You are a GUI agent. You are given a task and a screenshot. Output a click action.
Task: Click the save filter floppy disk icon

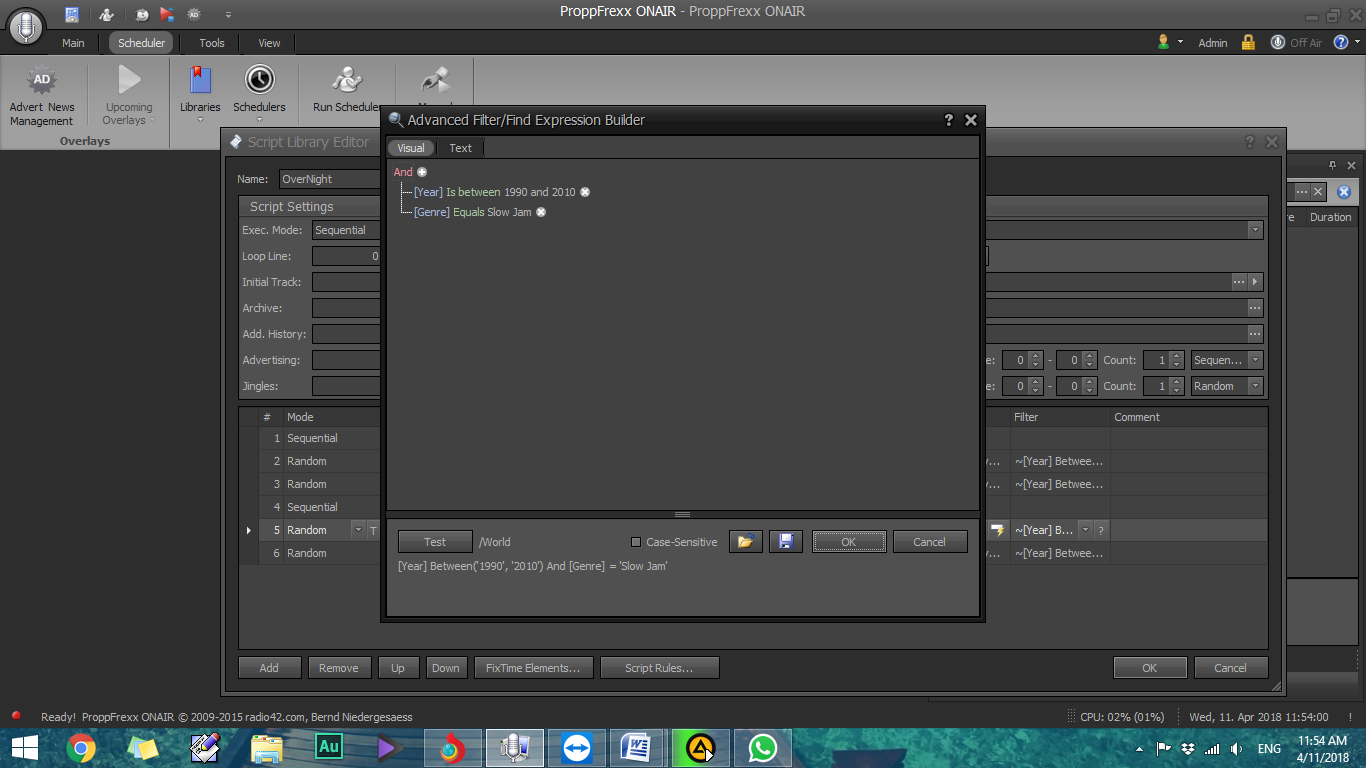[786, 542]
